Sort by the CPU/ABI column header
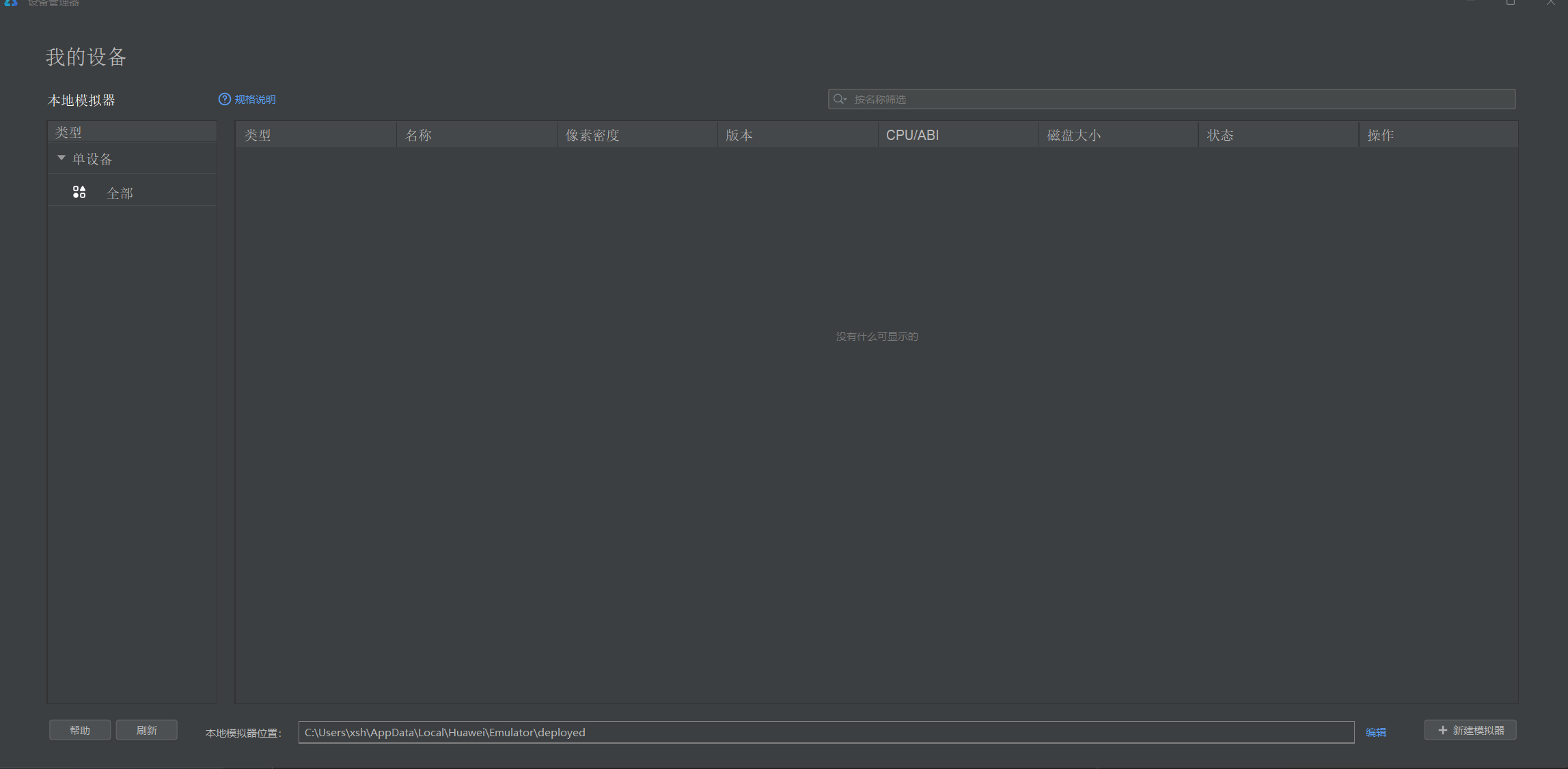 coord(958,135)
